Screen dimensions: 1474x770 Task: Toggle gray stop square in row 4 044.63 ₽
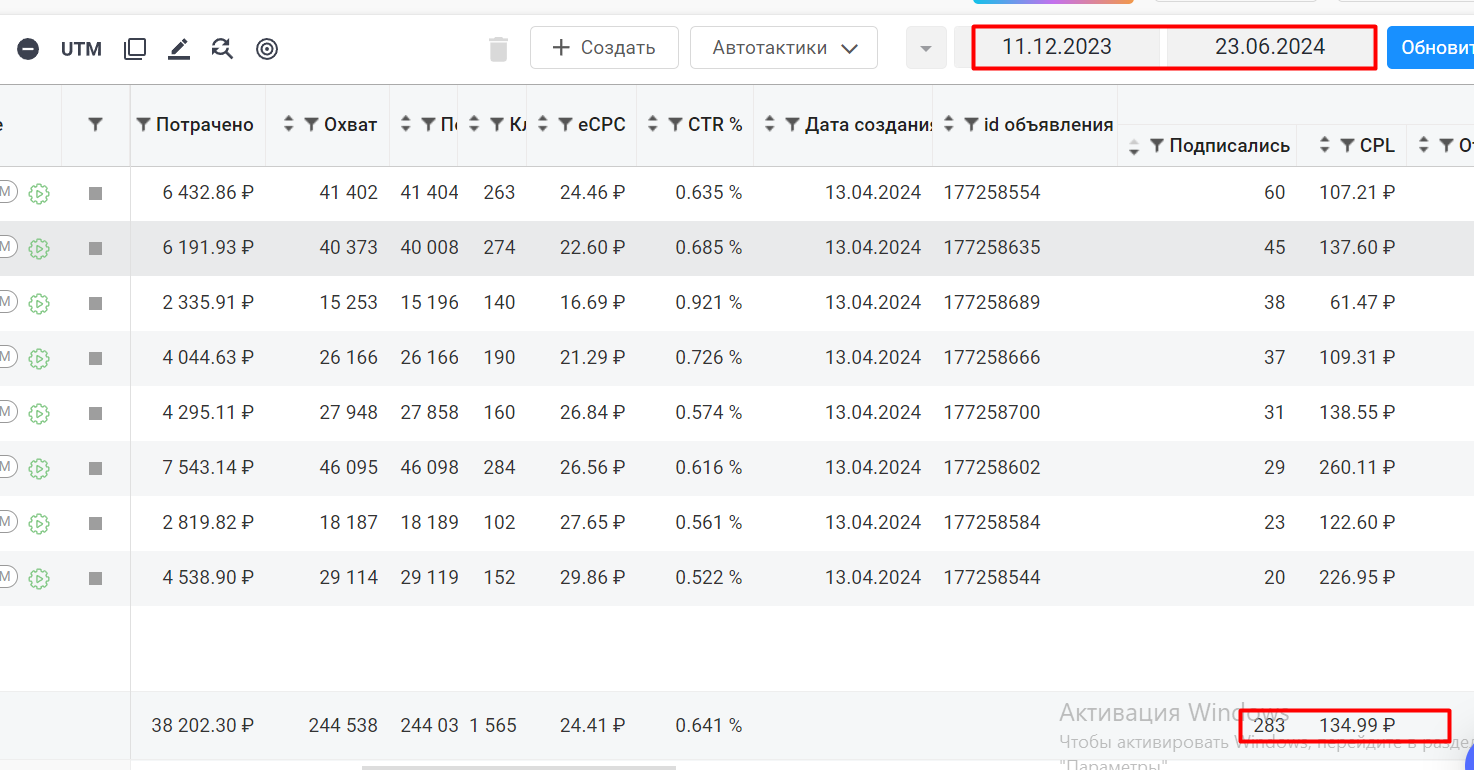[96, 359]
